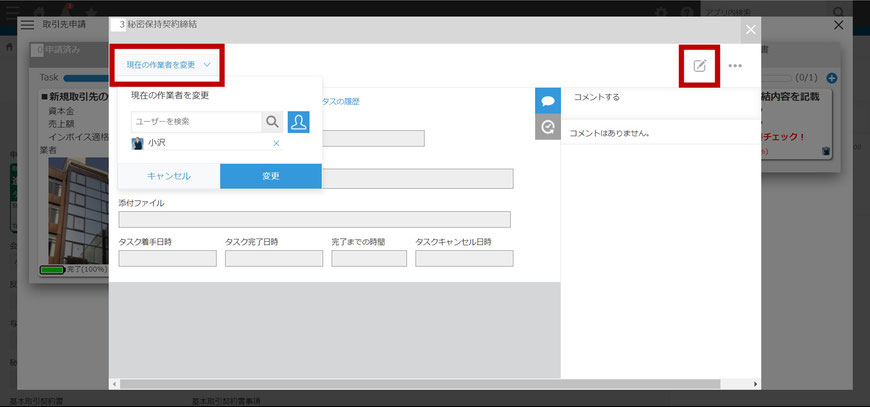The height and width of the screenshot is (407, 870).
Task: Open the ステータスの履歴 link
Action: tap(340, 101)
